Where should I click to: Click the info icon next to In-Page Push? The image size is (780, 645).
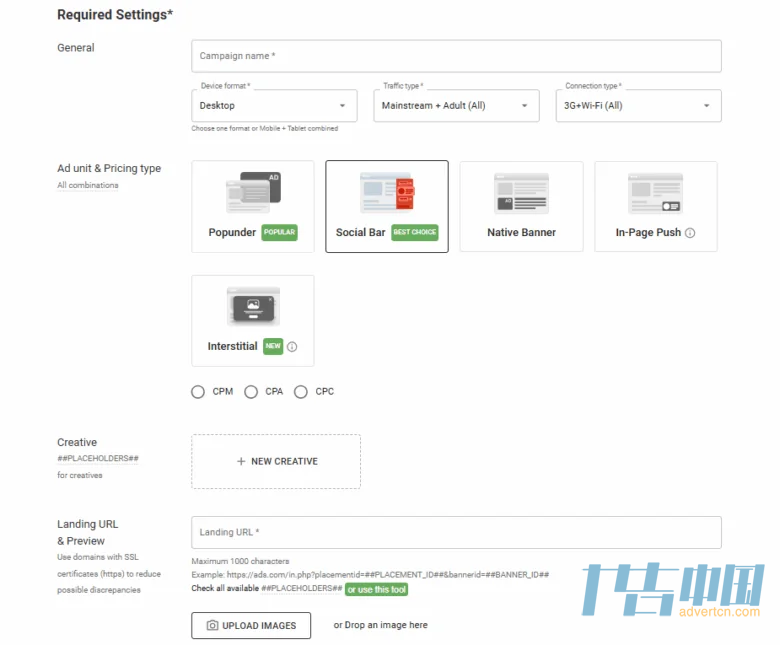[690, 233]
